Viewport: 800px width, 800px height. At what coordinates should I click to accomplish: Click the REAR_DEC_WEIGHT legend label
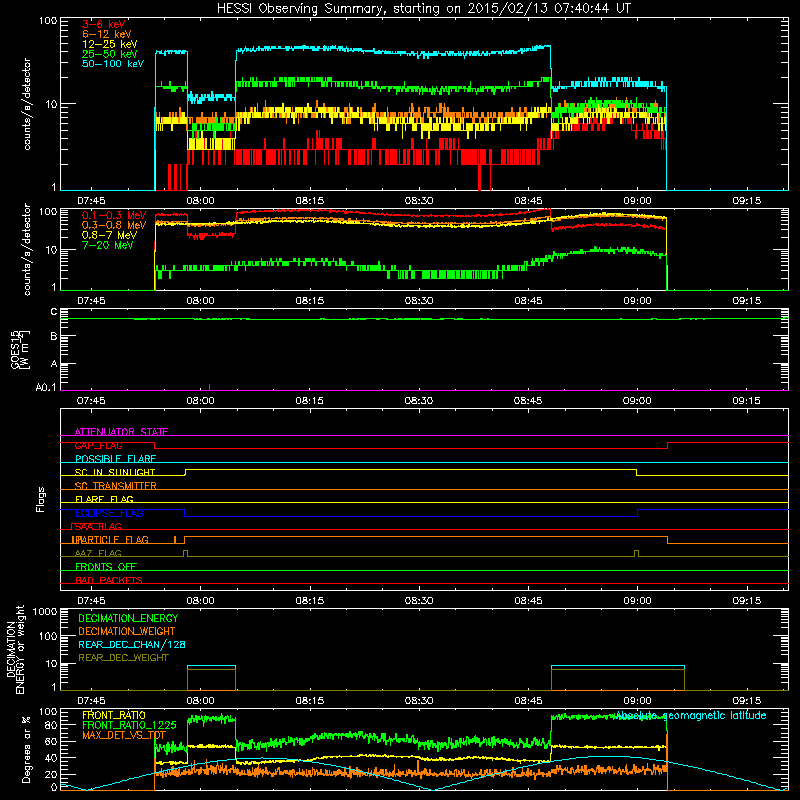pos(123,658)
